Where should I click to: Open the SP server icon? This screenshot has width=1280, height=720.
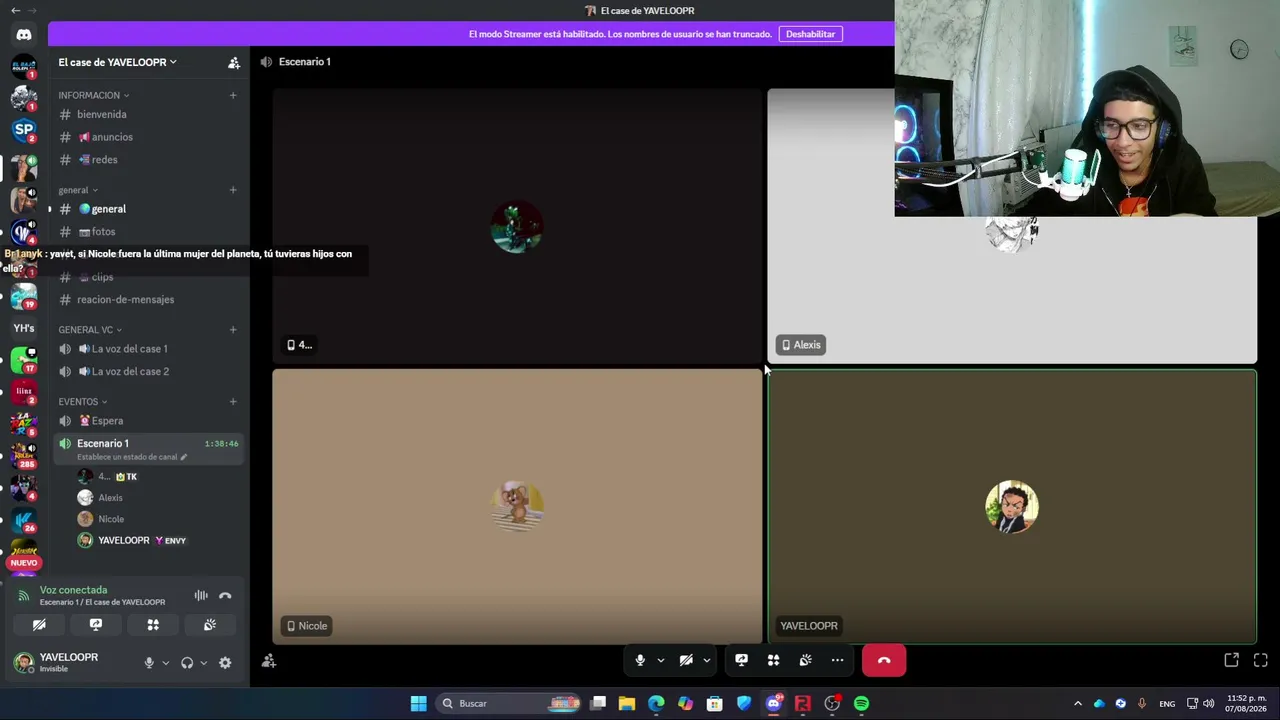(24, 129)
